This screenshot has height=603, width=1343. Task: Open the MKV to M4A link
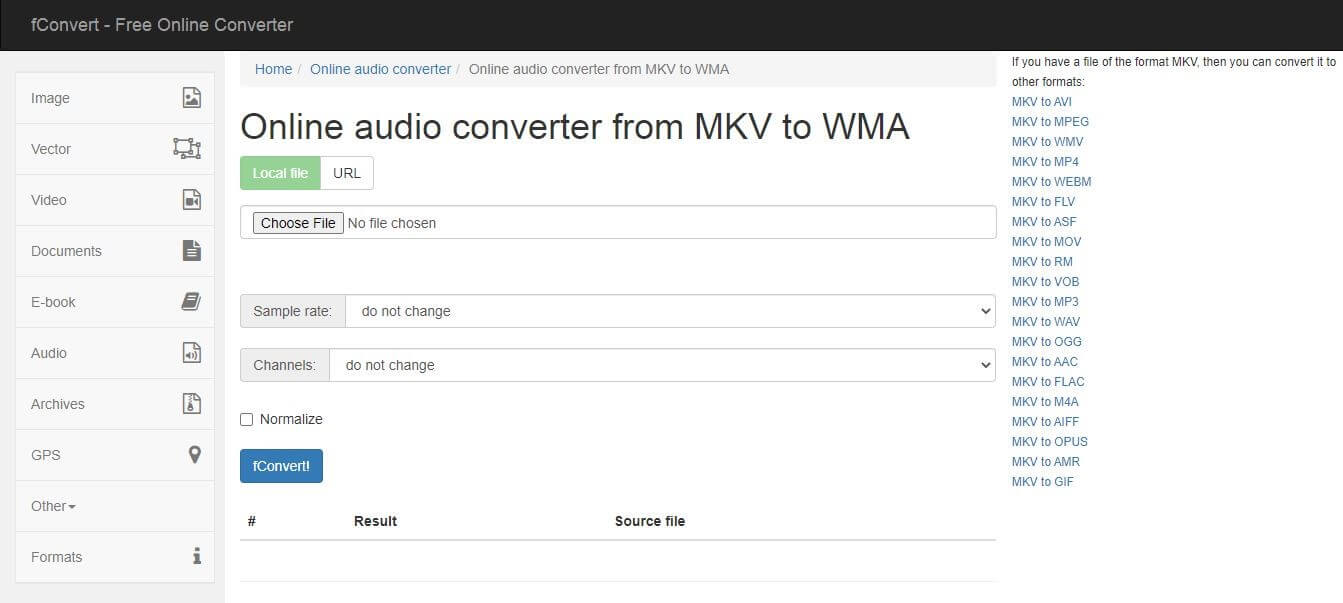1045,402
